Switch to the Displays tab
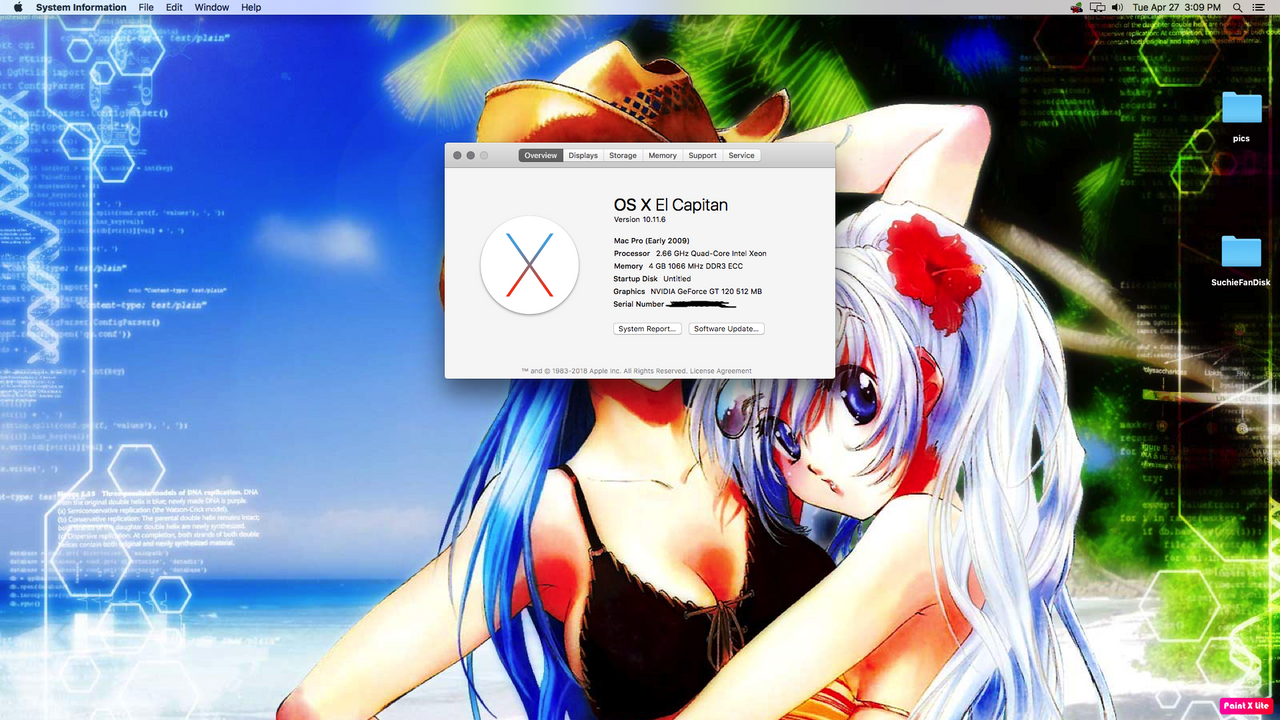This screenshot has width=1280, height=720. pos(583,155)
